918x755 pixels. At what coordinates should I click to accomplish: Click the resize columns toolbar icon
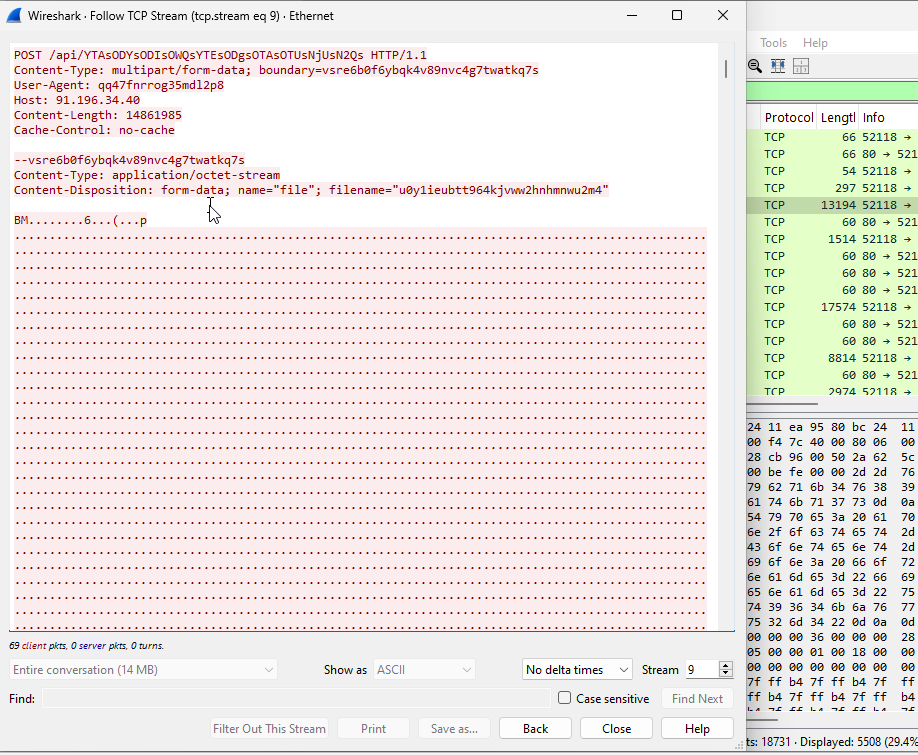778,66
